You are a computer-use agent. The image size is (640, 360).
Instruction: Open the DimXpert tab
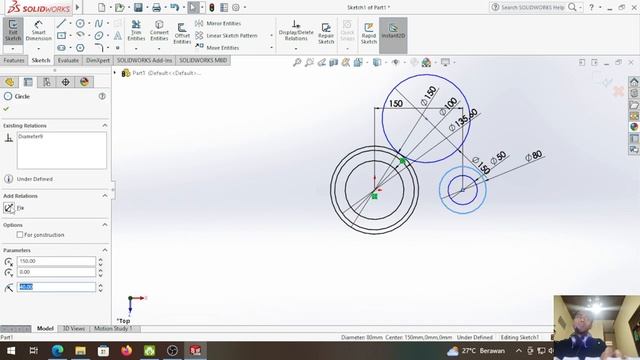(x=98, y=60)
